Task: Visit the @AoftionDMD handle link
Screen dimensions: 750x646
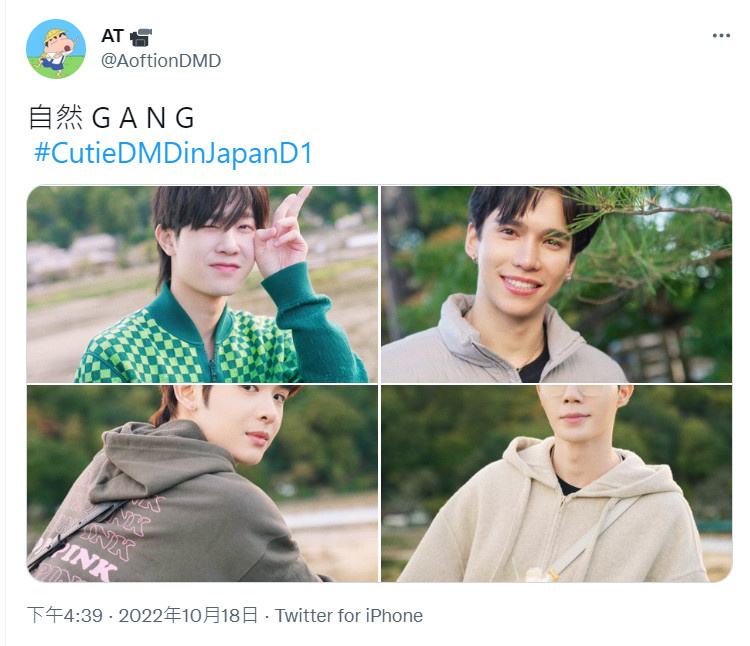Action: [x=161, y=61]
